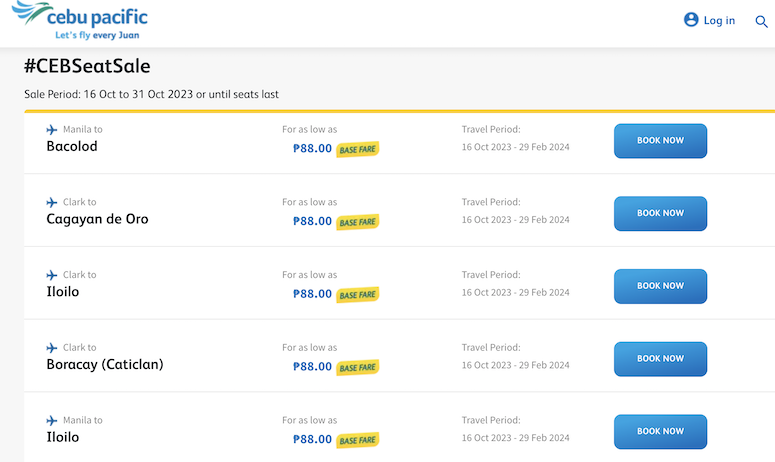This screenshot has height=462, width=775.
Task: Click the user account icon beside Log in
Action: click(x=691, y=20)
